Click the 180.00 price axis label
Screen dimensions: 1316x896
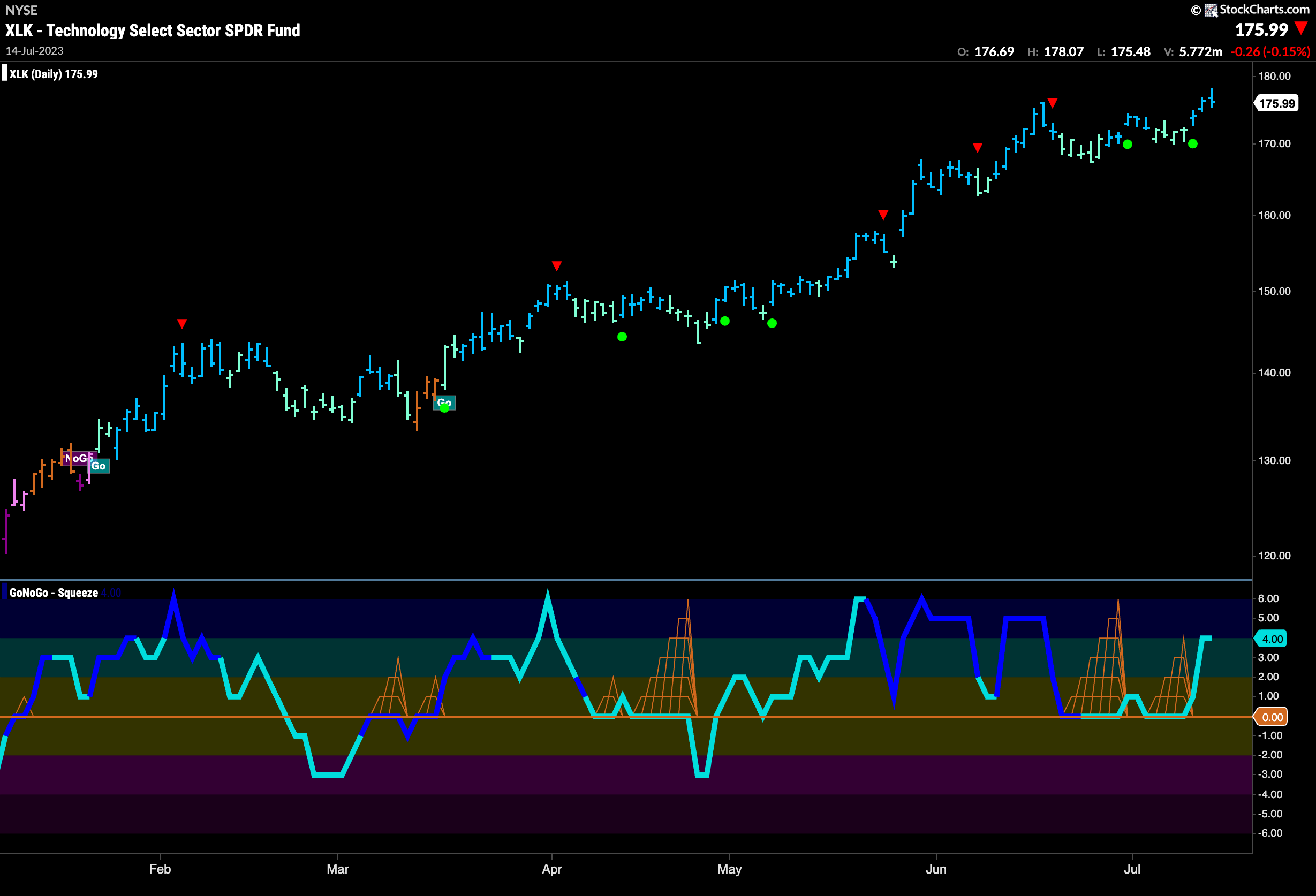1274,77
